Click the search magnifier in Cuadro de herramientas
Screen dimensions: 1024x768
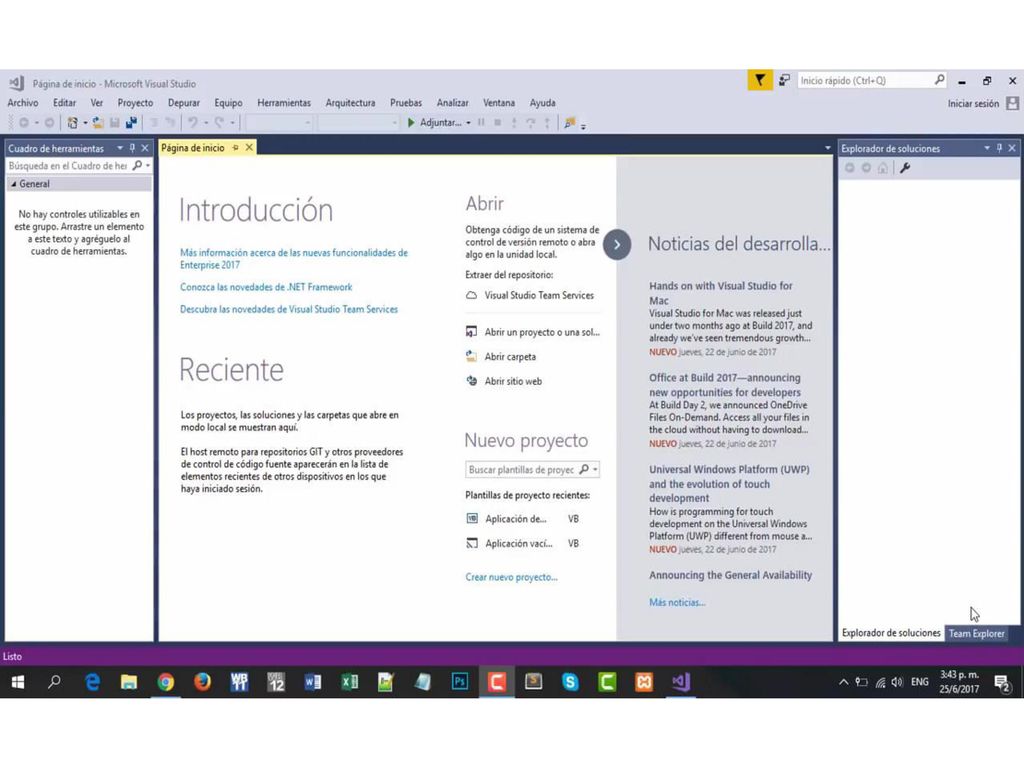[x=136, y=166]
